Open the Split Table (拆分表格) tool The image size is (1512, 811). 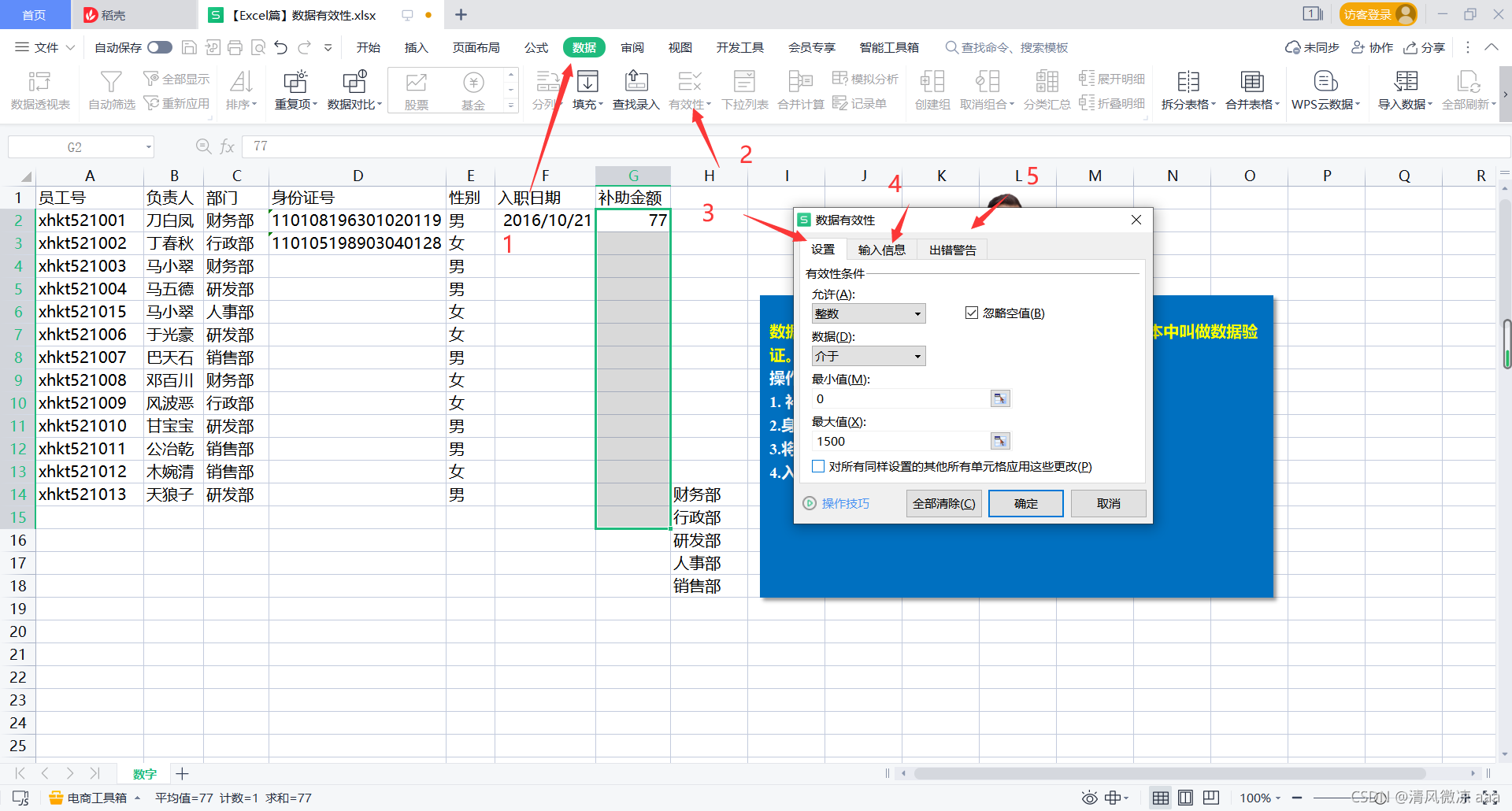1188,90
